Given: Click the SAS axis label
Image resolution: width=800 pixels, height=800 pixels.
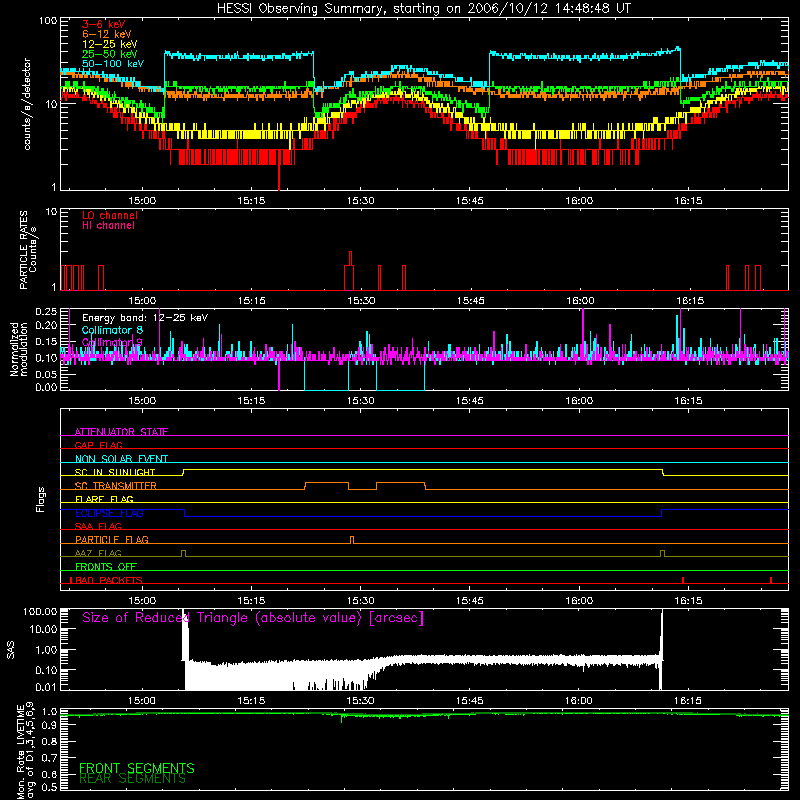Looking at the screenshot, I should (11, 650).
